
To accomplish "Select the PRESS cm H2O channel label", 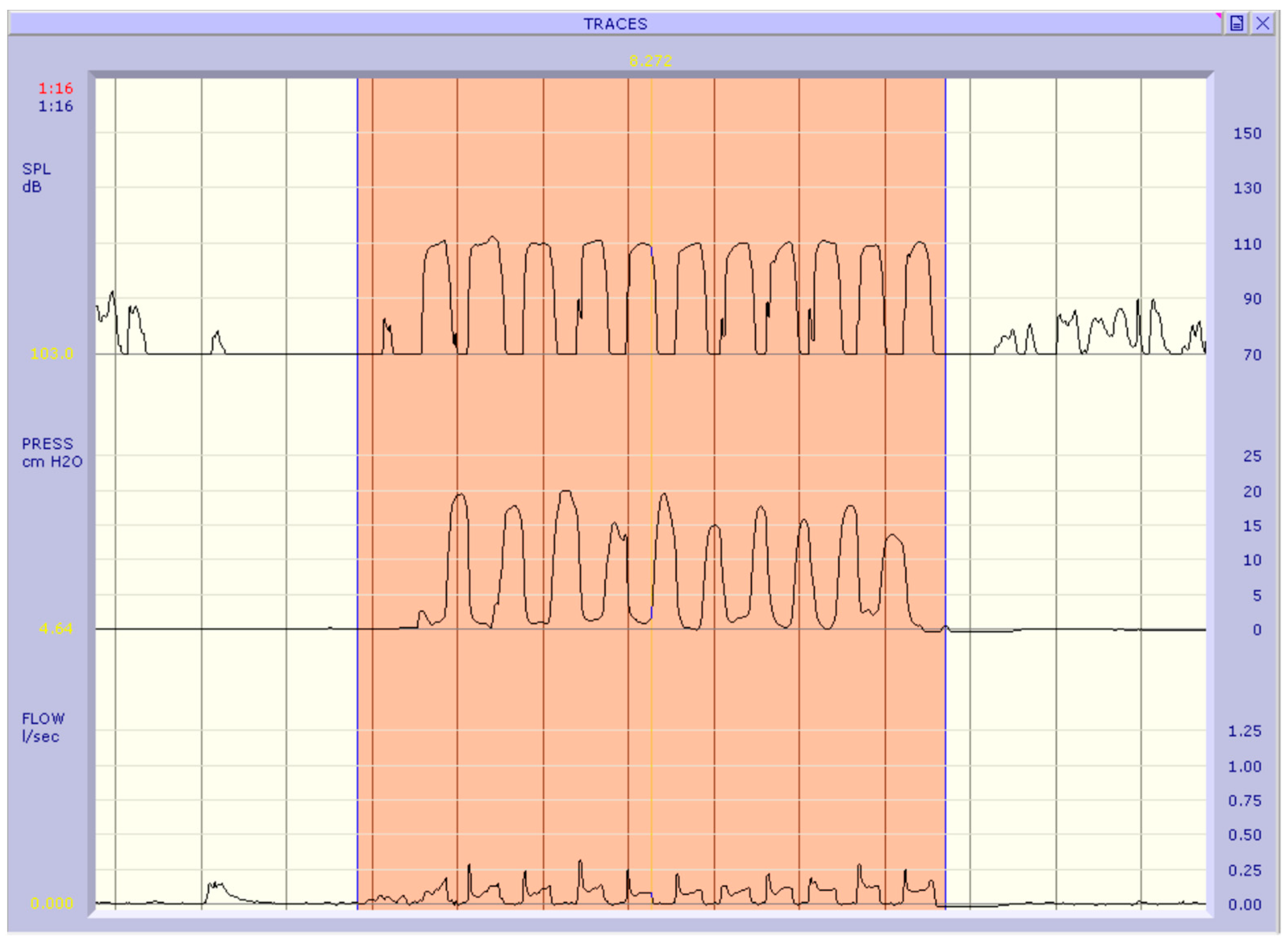I will pyautogui.click(x=52, y=453).
